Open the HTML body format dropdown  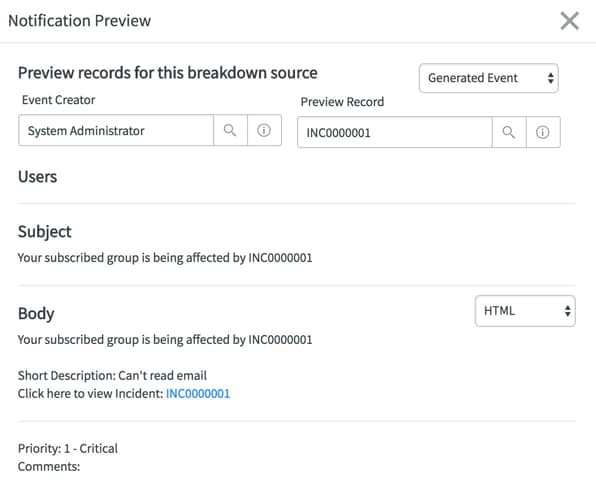click(x=525, y=311)
